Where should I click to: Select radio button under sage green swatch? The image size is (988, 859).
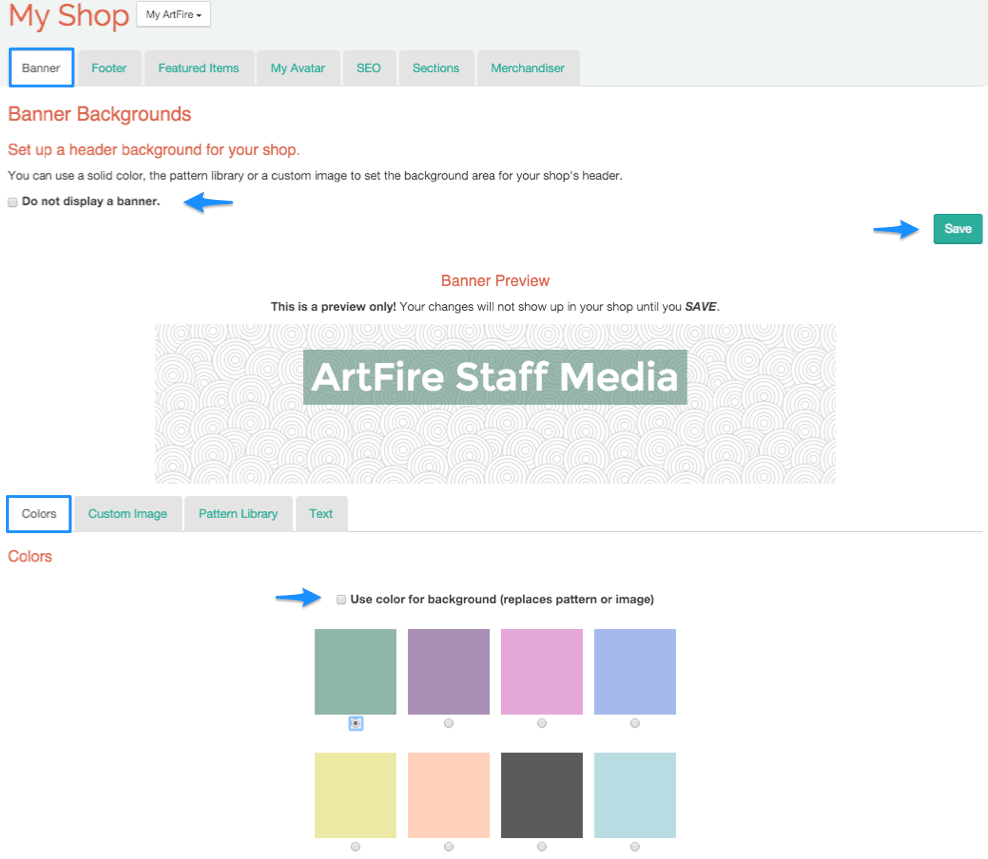pos(355,724)
